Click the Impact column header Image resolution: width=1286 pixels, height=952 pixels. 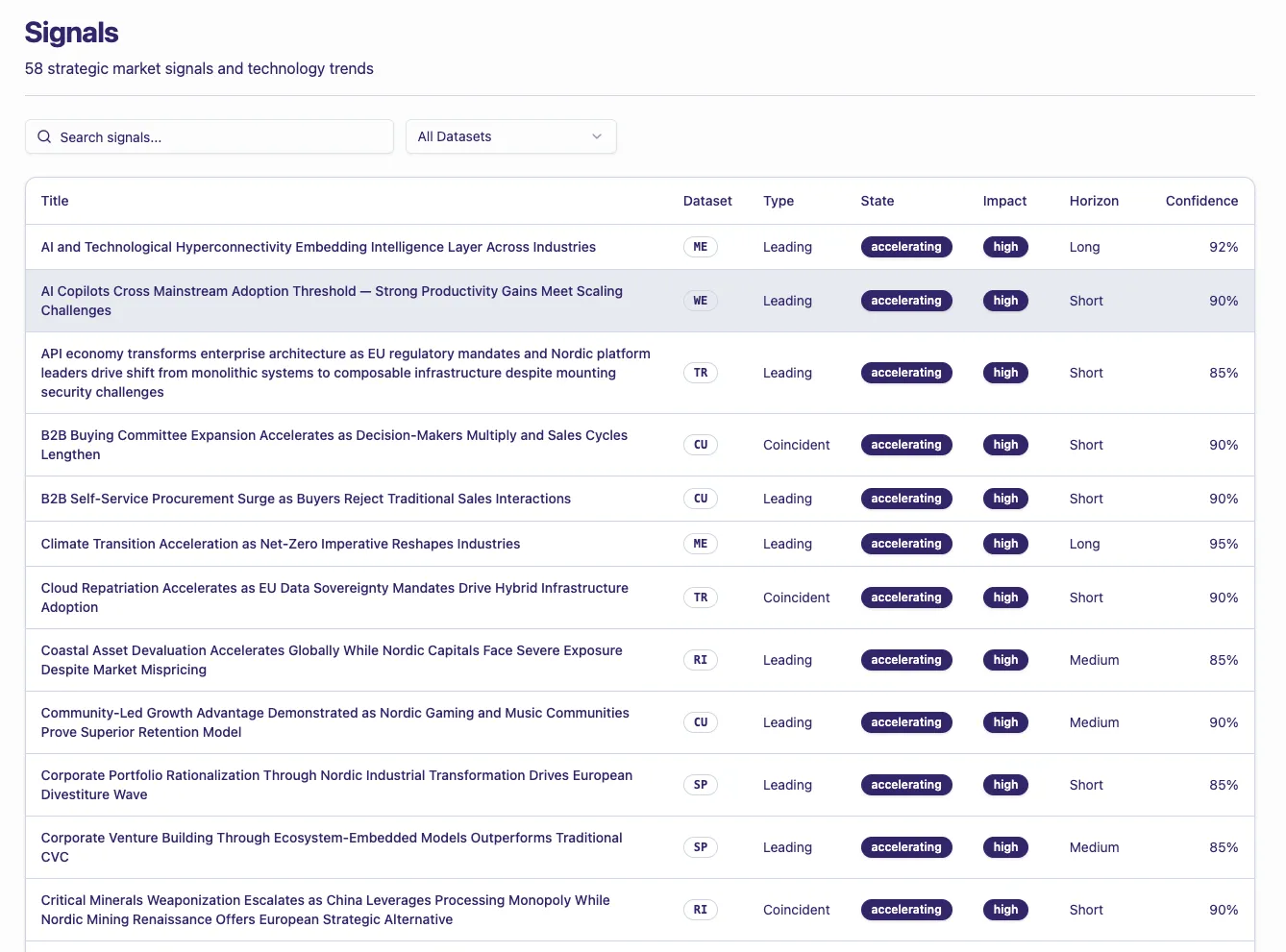click(1003, 201)
